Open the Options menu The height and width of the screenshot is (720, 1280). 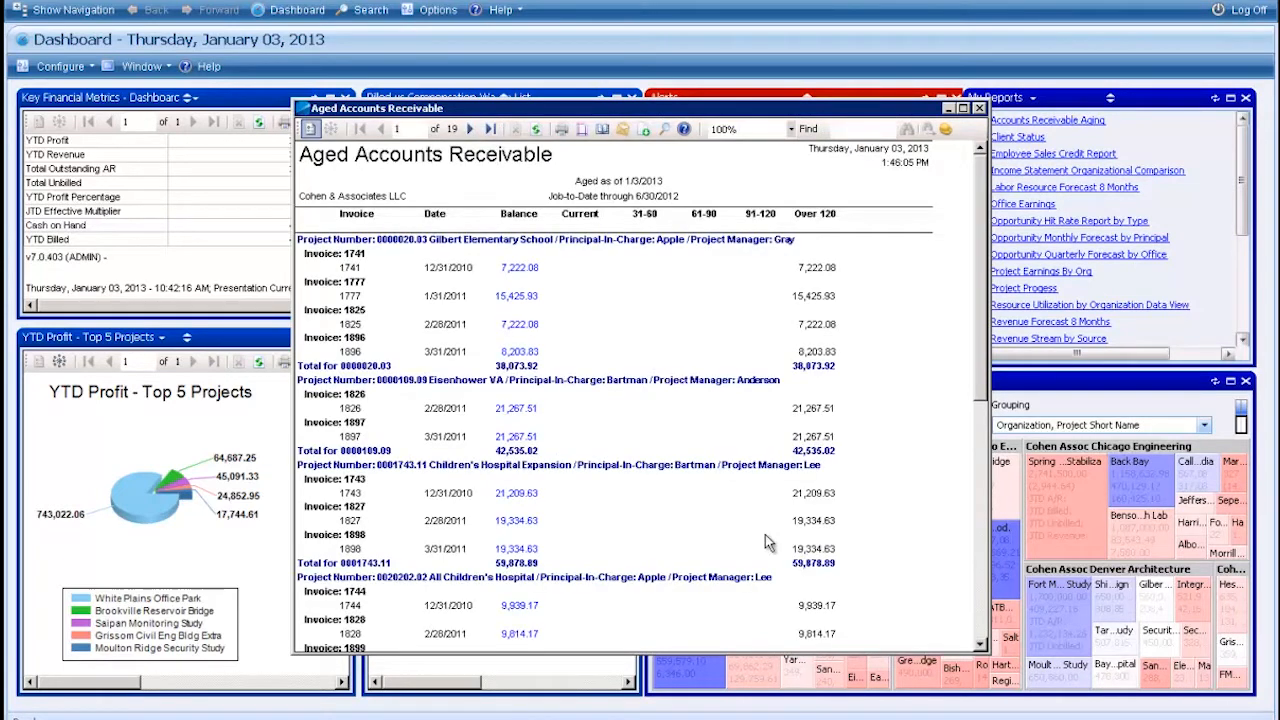[429, 10]
